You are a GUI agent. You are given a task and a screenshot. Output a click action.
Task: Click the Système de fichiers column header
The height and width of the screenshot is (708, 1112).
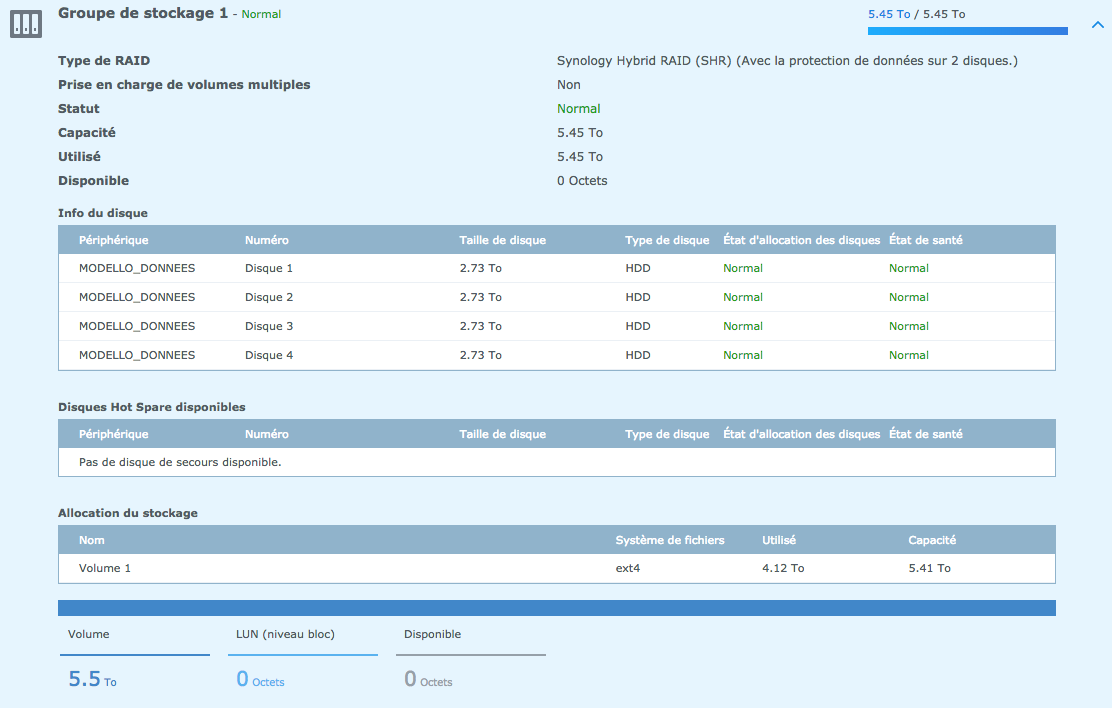pos(669,540)
